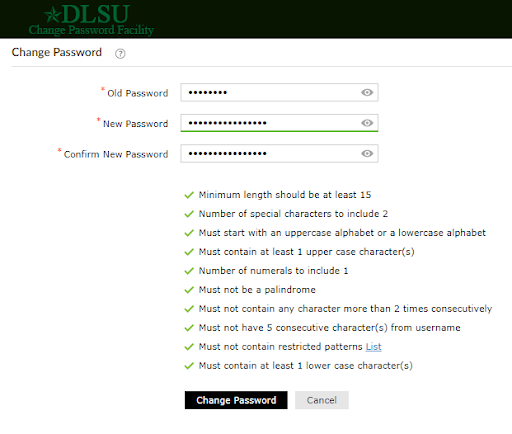Click the minimum length checkmark icon
Viewport: 512px width, 434px height.
(x=189, y=195)
